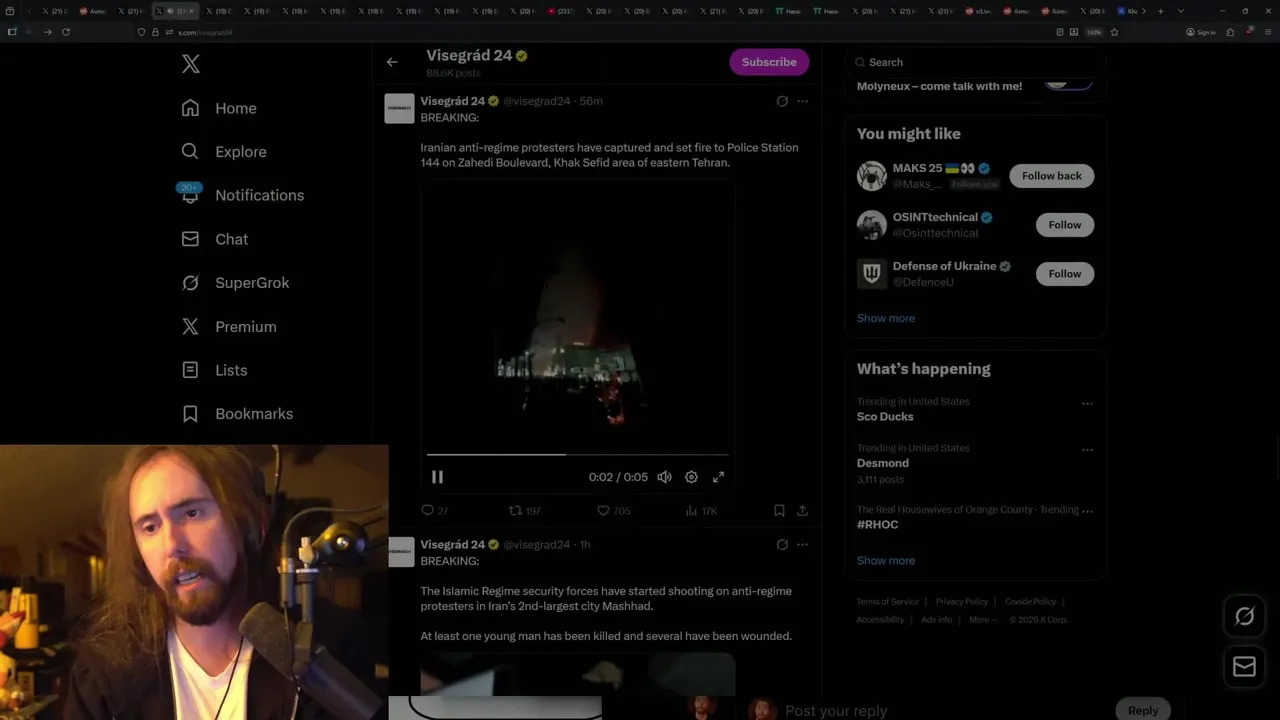Open the floating Messages button
The width and height of the screenshot is (1280, 720).
(x=1244, y=667)
